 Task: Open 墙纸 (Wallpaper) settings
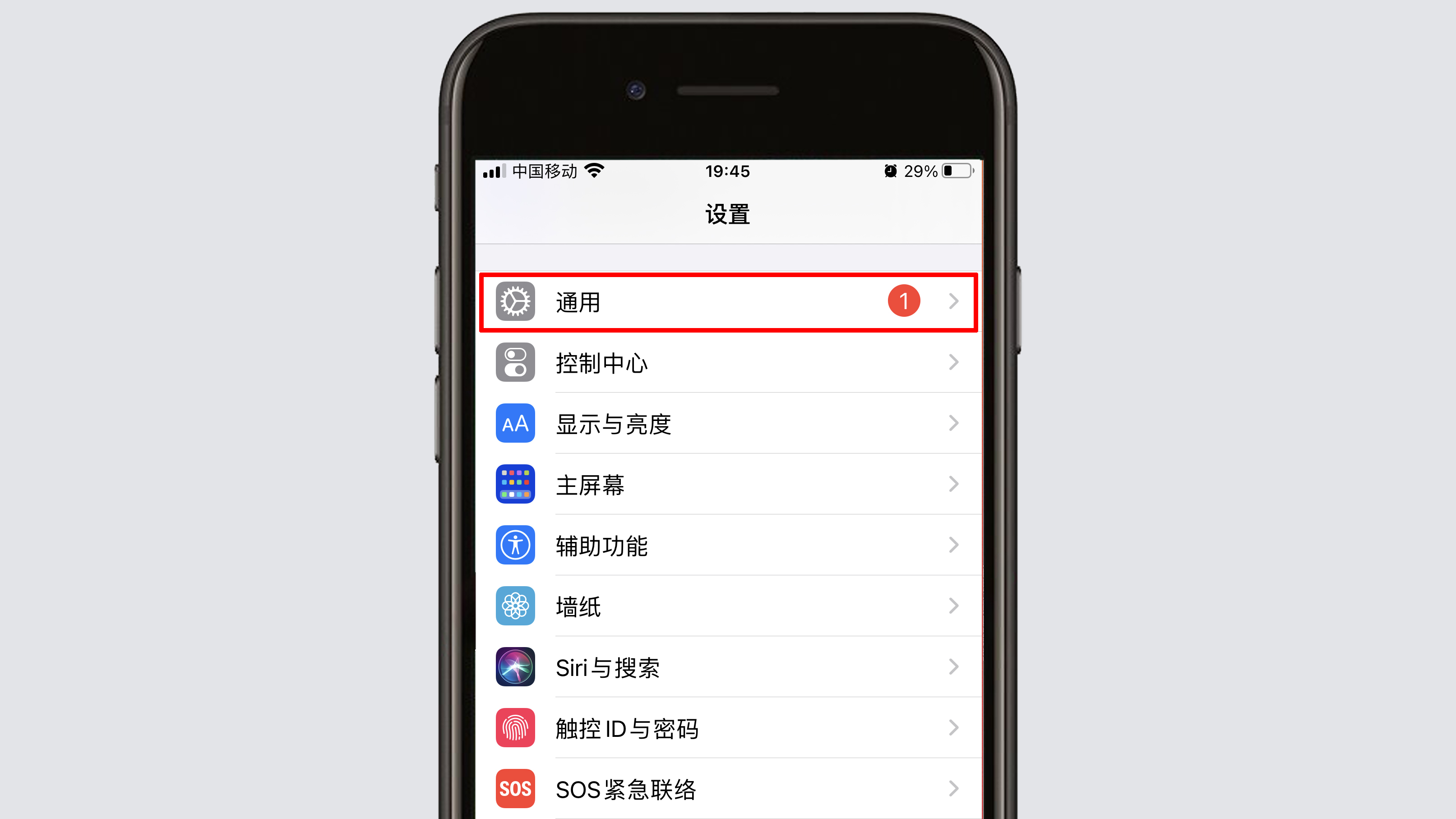[727, 606]
